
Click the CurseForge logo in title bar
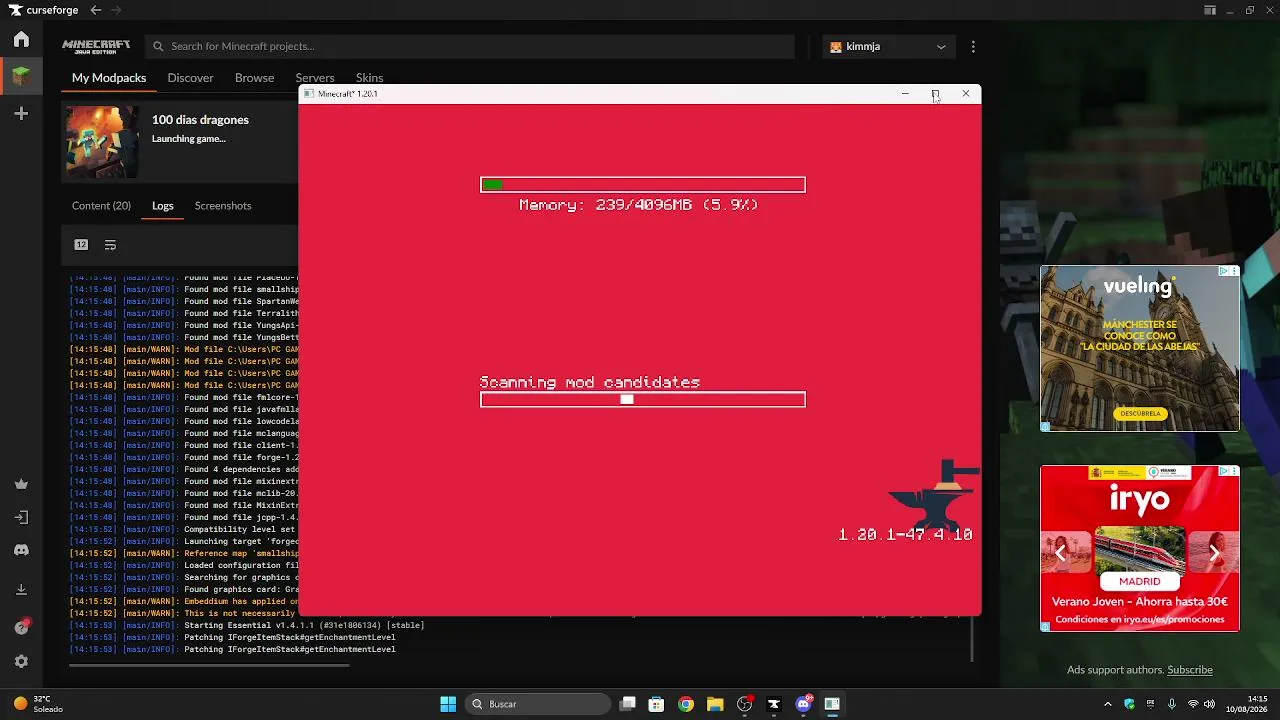[44, 10]
